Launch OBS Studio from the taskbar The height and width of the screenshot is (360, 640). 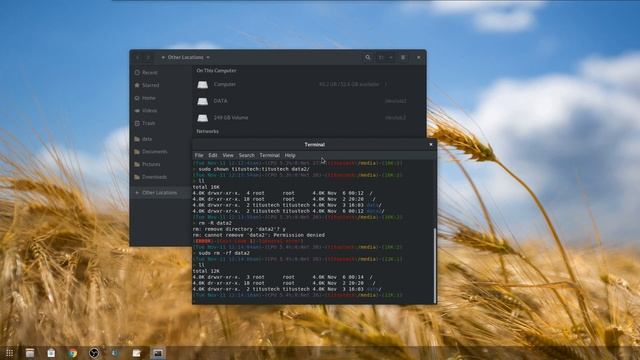coord(94,353)
